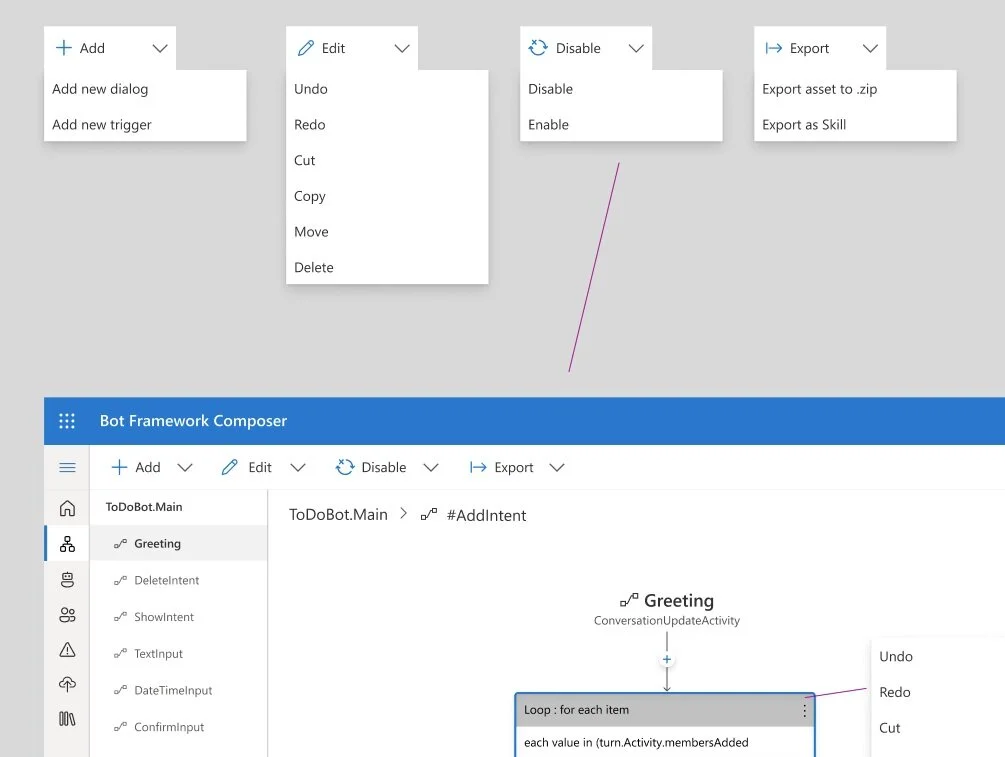Open the Loop node's three-dot menu
Screen dimensions: 1005x757
tap(804, 710)
